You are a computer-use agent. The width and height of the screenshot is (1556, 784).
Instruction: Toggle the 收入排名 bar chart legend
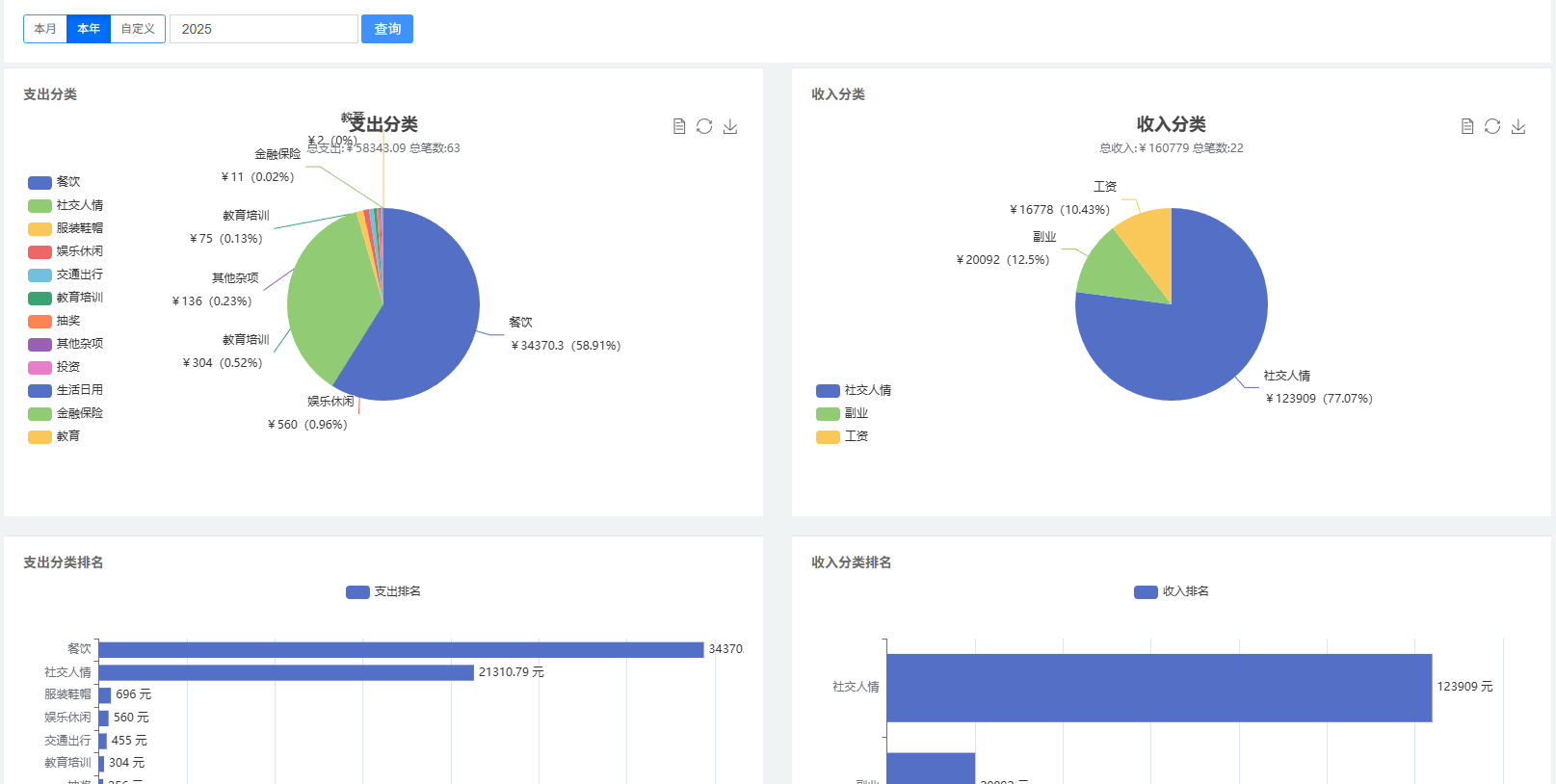coord(1172,591)
